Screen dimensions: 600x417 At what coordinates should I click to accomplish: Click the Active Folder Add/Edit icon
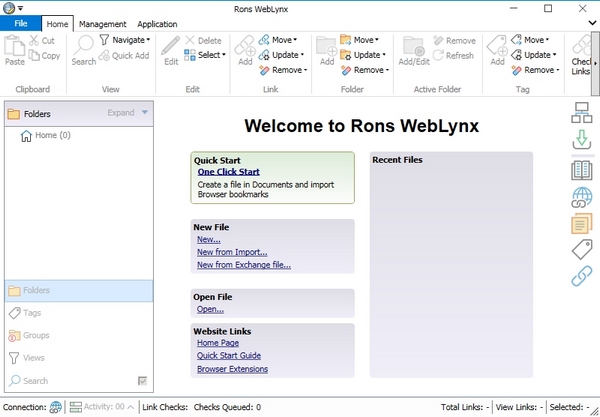coord(414,46)
